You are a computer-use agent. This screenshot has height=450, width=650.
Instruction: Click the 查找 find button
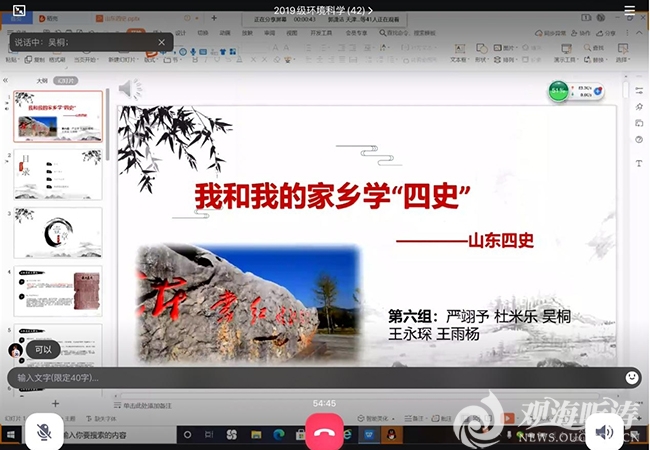pos(594,48)
